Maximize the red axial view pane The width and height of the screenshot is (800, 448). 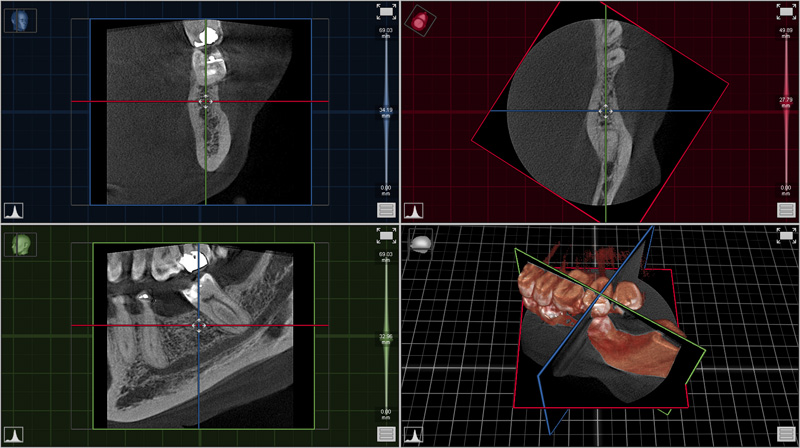click(786, 12)
